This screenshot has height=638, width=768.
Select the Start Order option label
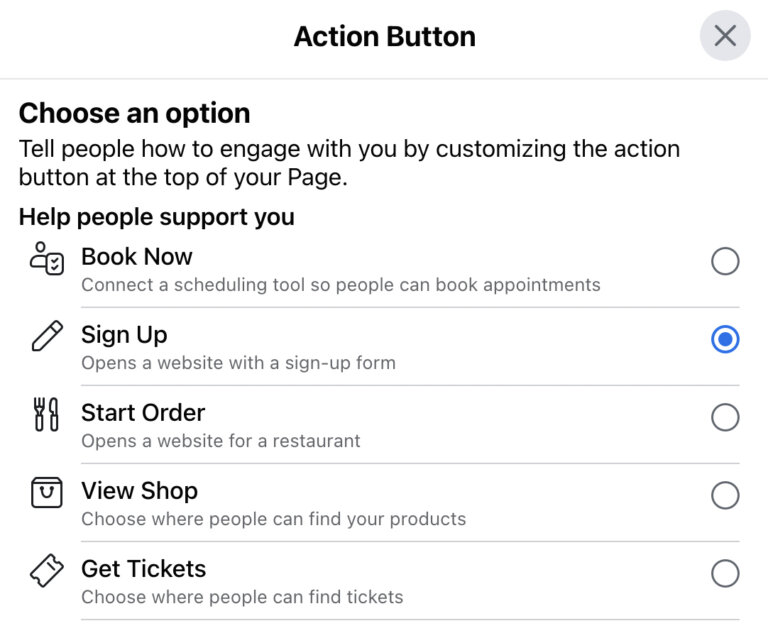click(x=143, y=413)
